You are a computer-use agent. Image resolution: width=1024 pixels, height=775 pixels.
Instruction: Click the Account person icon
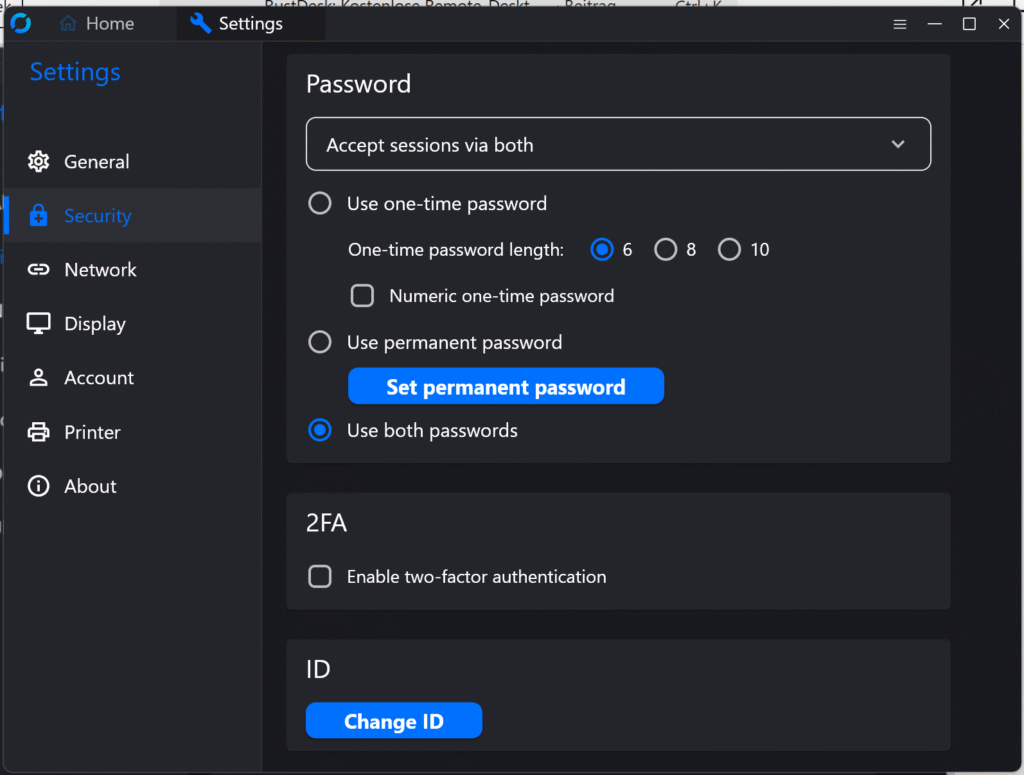pyautogui.click(x=39, y=378)
